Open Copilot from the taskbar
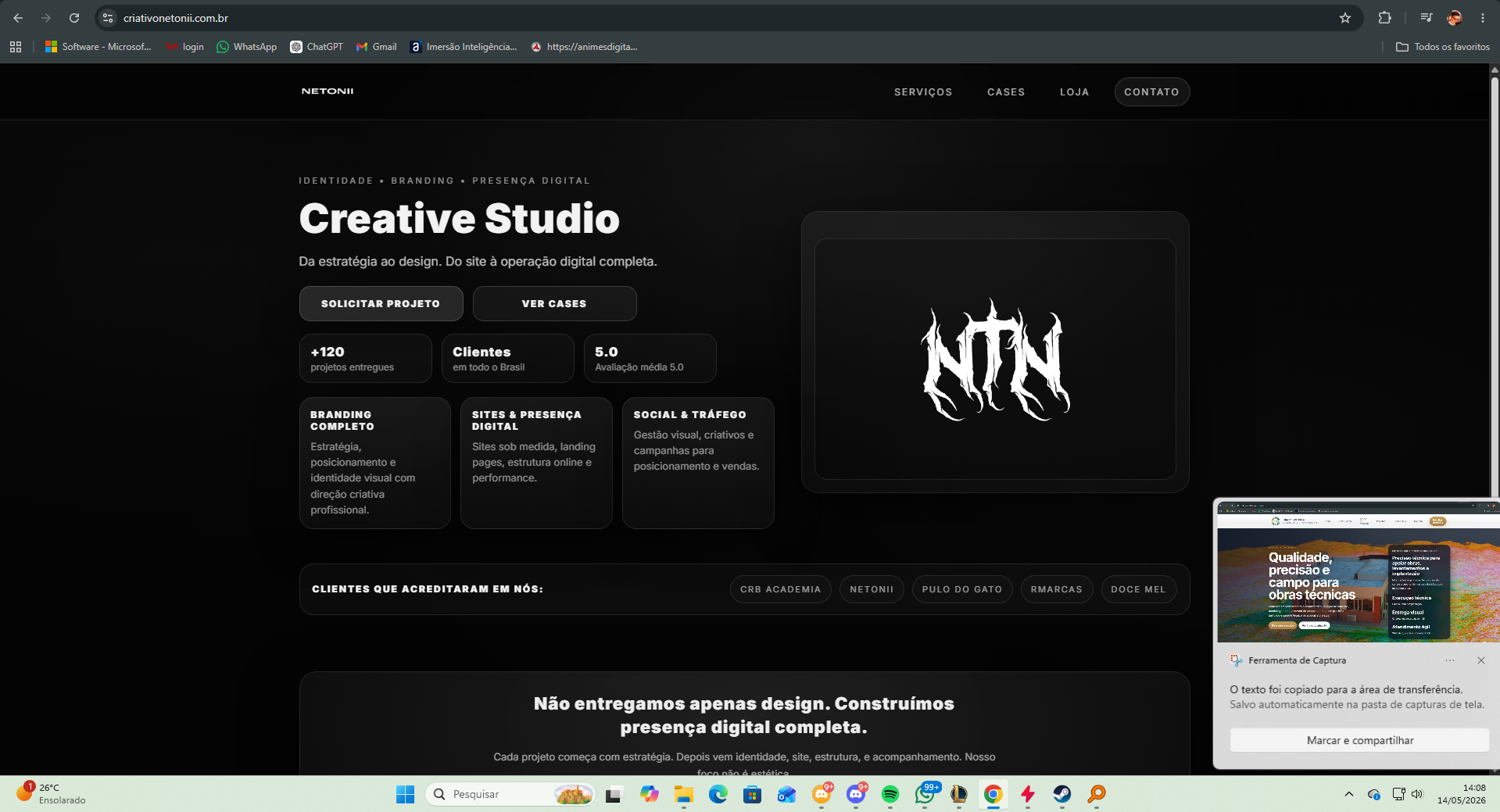Image resolution: width=1500 pixels, height=812 pixels. [x=649, y=794]
